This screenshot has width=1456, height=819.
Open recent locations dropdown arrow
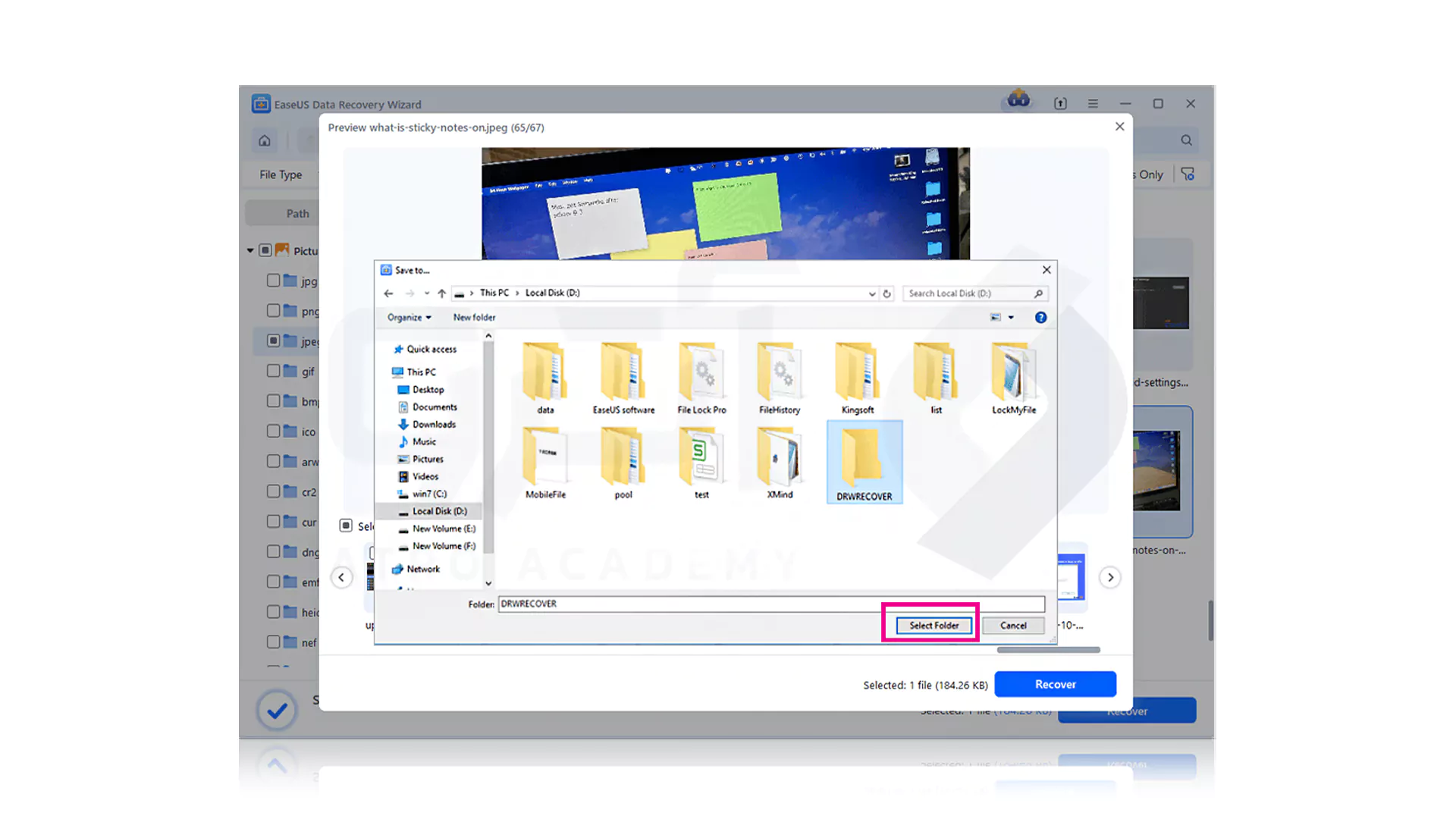coord(427,293)
